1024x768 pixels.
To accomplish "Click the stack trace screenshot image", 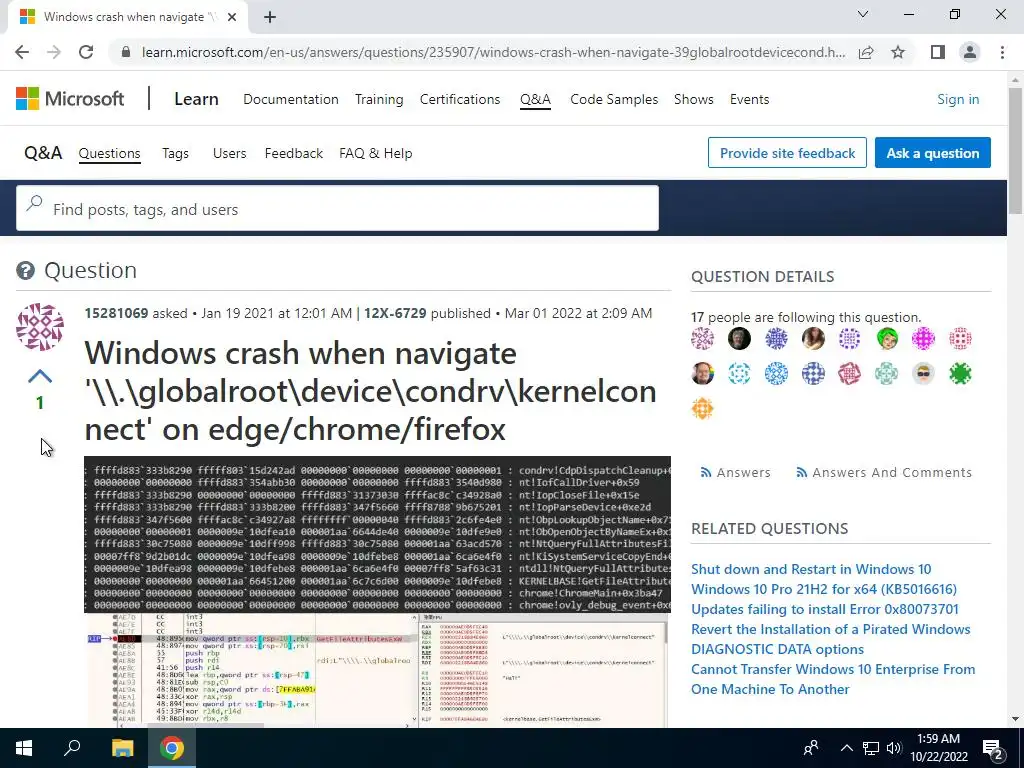I will click(377, 534).
